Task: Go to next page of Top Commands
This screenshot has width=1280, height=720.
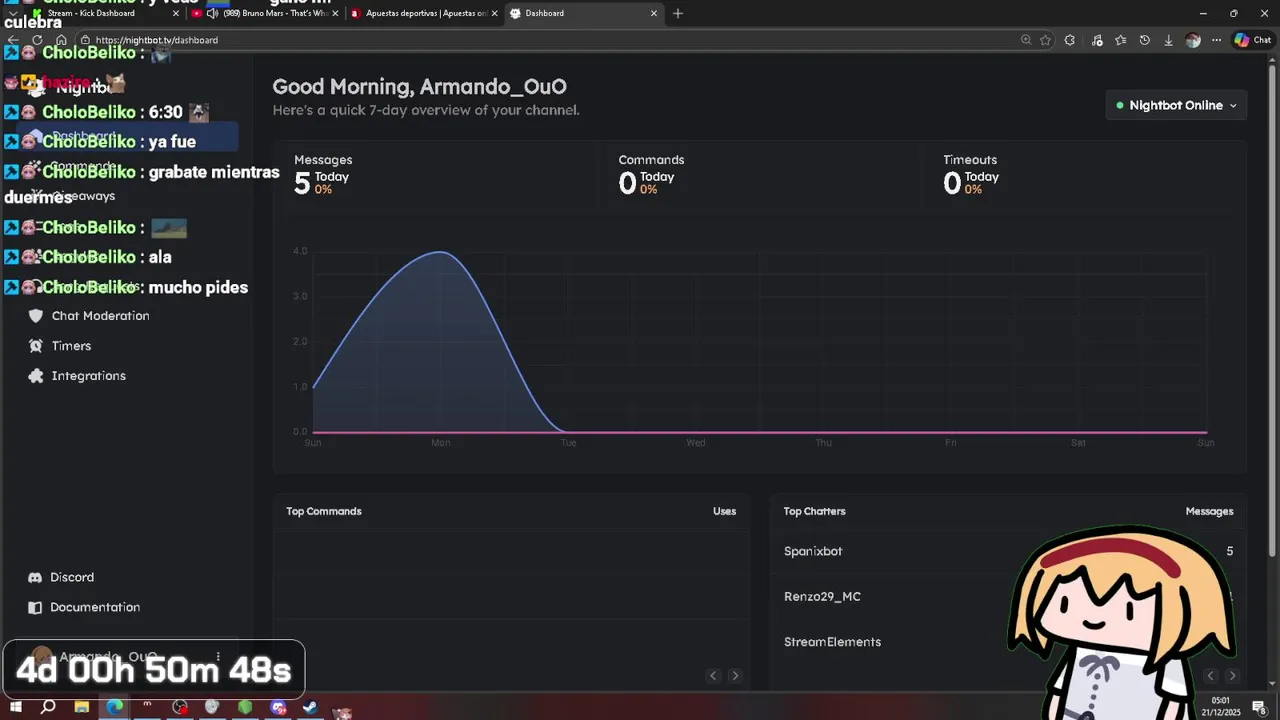Action: click(735, 676)
